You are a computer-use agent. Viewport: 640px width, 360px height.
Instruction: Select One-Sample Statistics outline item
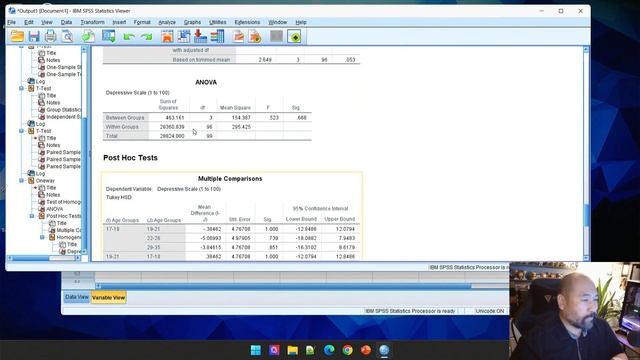(x=63, y=67)
